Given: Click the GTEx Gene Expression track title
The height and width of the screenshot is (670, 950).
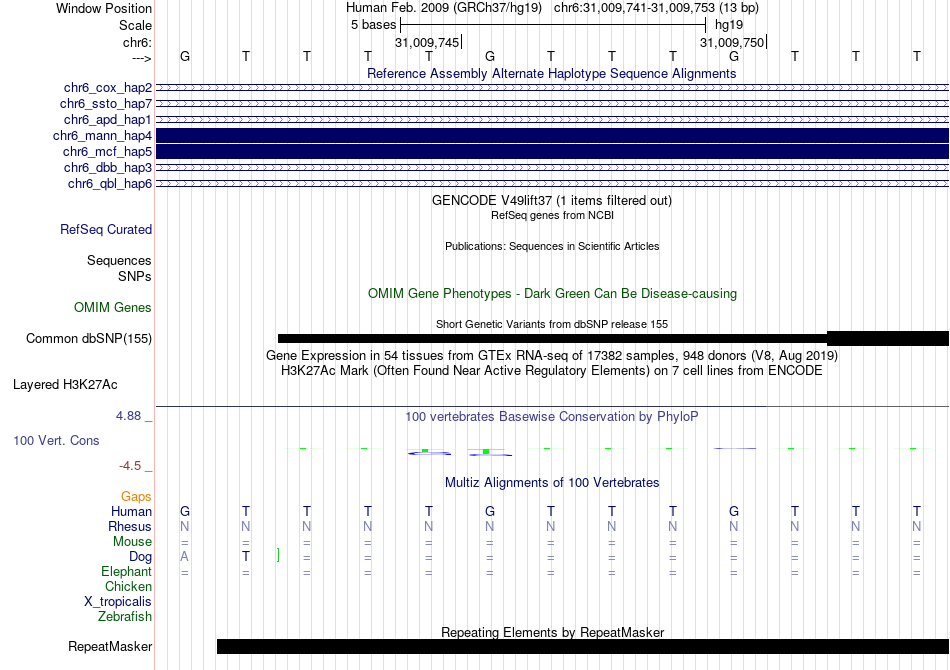Looking at the screenshot, I should point(552,355).
